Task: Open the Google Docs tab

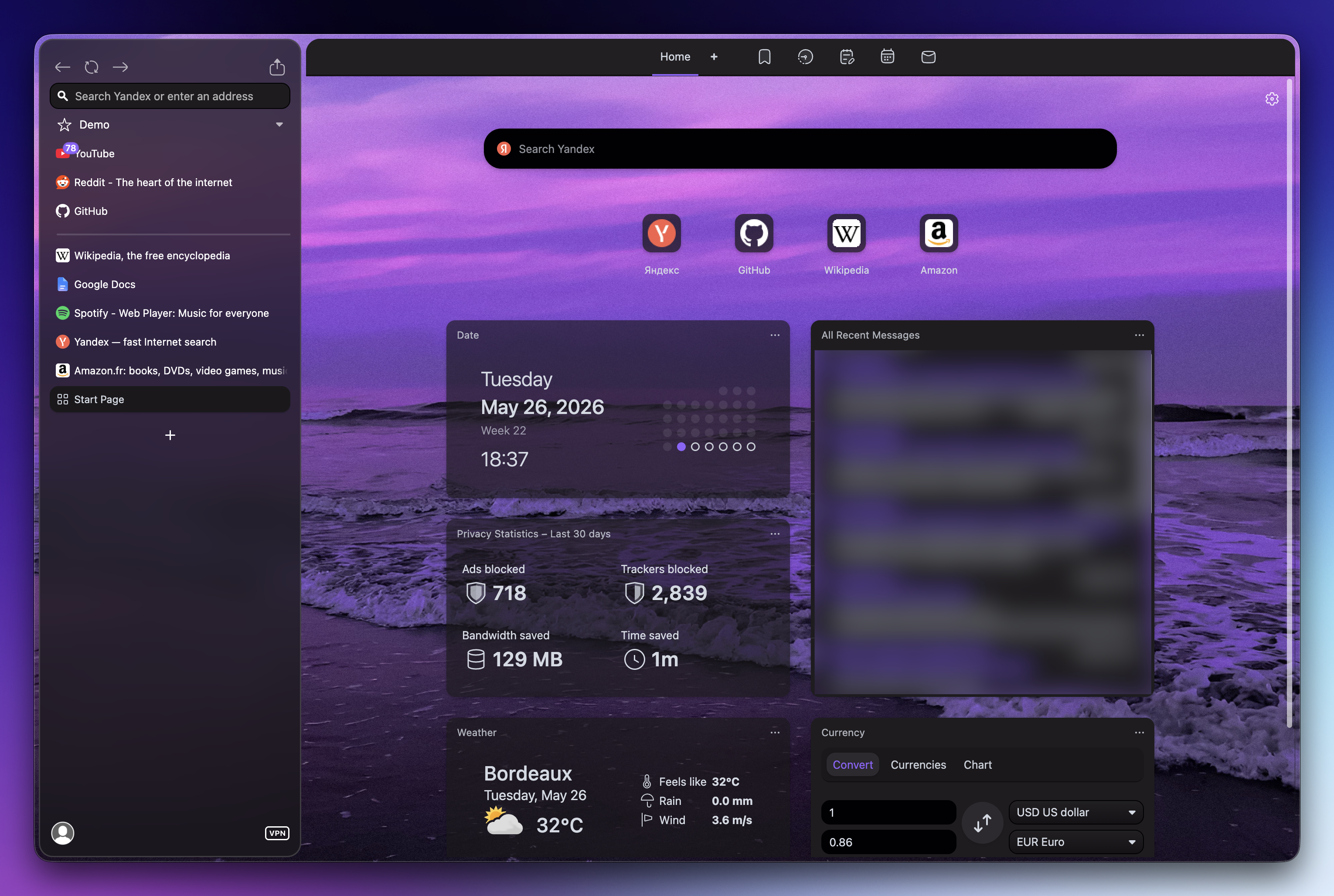Action: coord(170,284)
